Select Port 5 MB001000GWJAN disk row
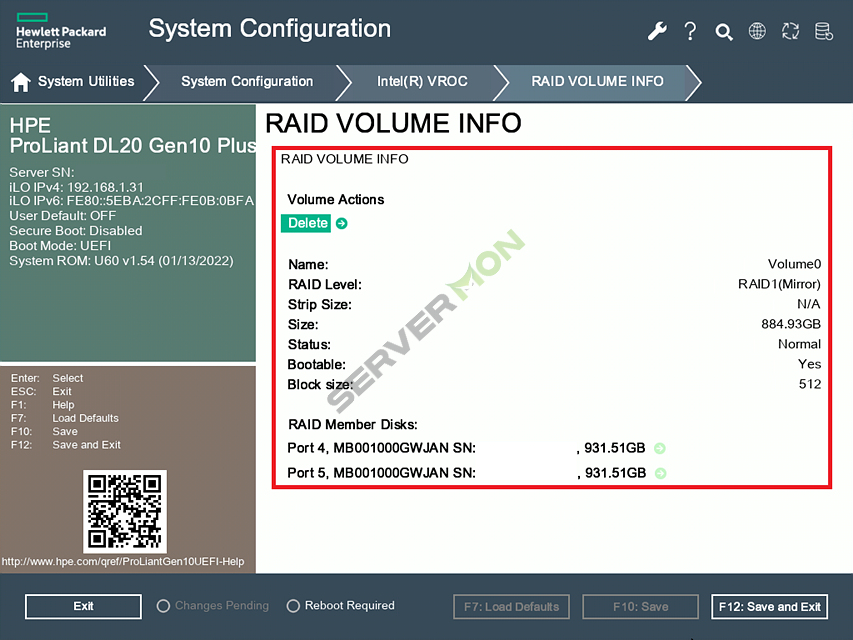The width and height of the screenshot is (853, 640). tap(477, 473)
